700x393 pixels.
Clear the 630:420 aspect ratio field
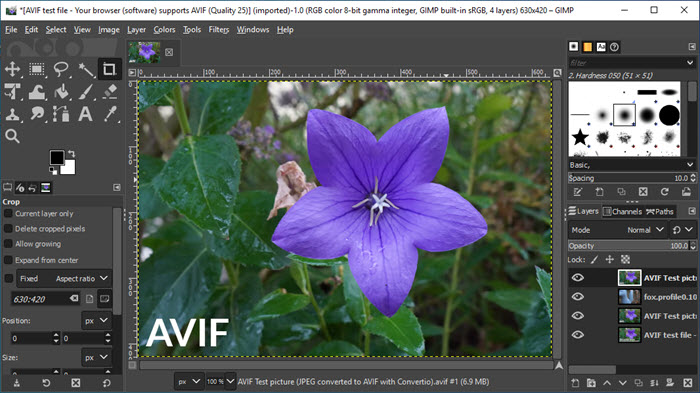[74, 298]
